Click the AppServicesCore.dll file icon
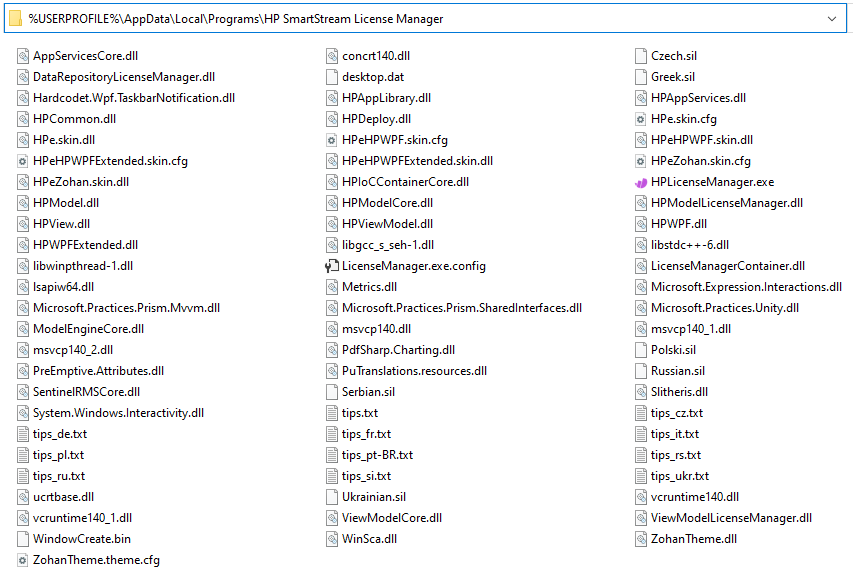Screen dimensions: 853x572 click(23, 56)
